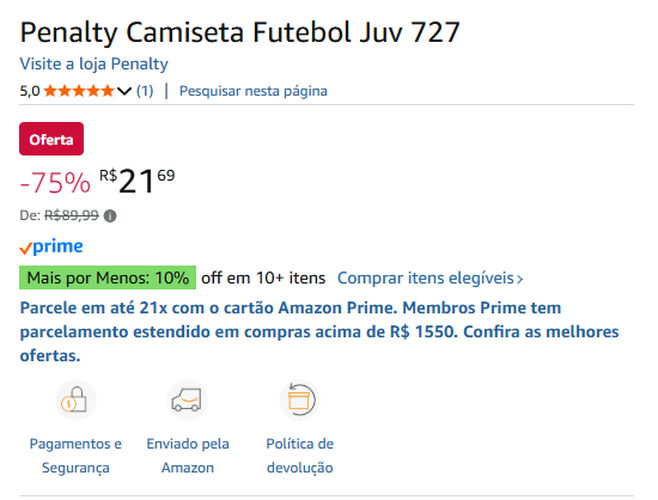Click the green Mais por Menos: 10% badge

pyautogui.click(x=107, y=277)
